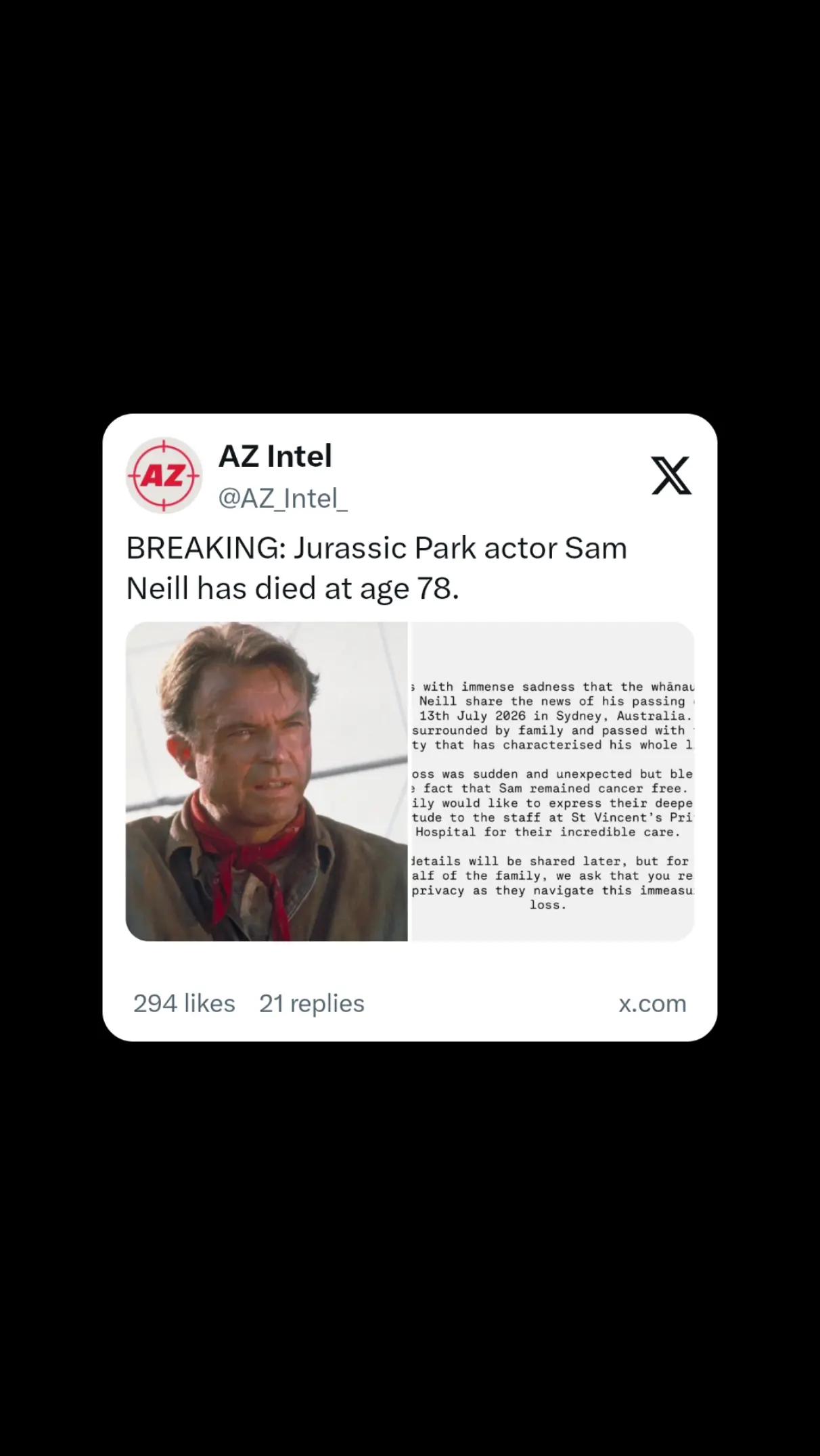Click the "Hospital for their incredible care" line

[547, 832]
